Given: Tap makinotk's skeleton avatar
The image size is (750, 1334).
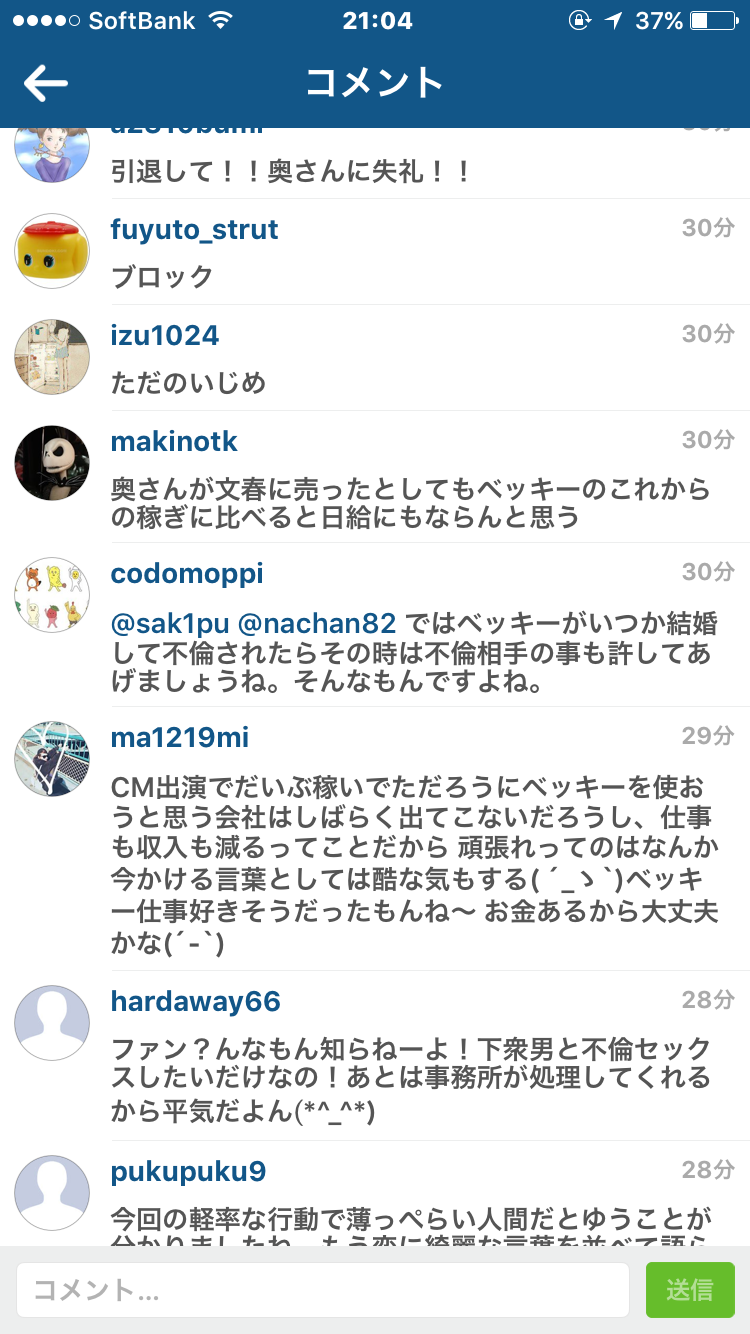Looking at the screenshot, I should coord(52,463).
